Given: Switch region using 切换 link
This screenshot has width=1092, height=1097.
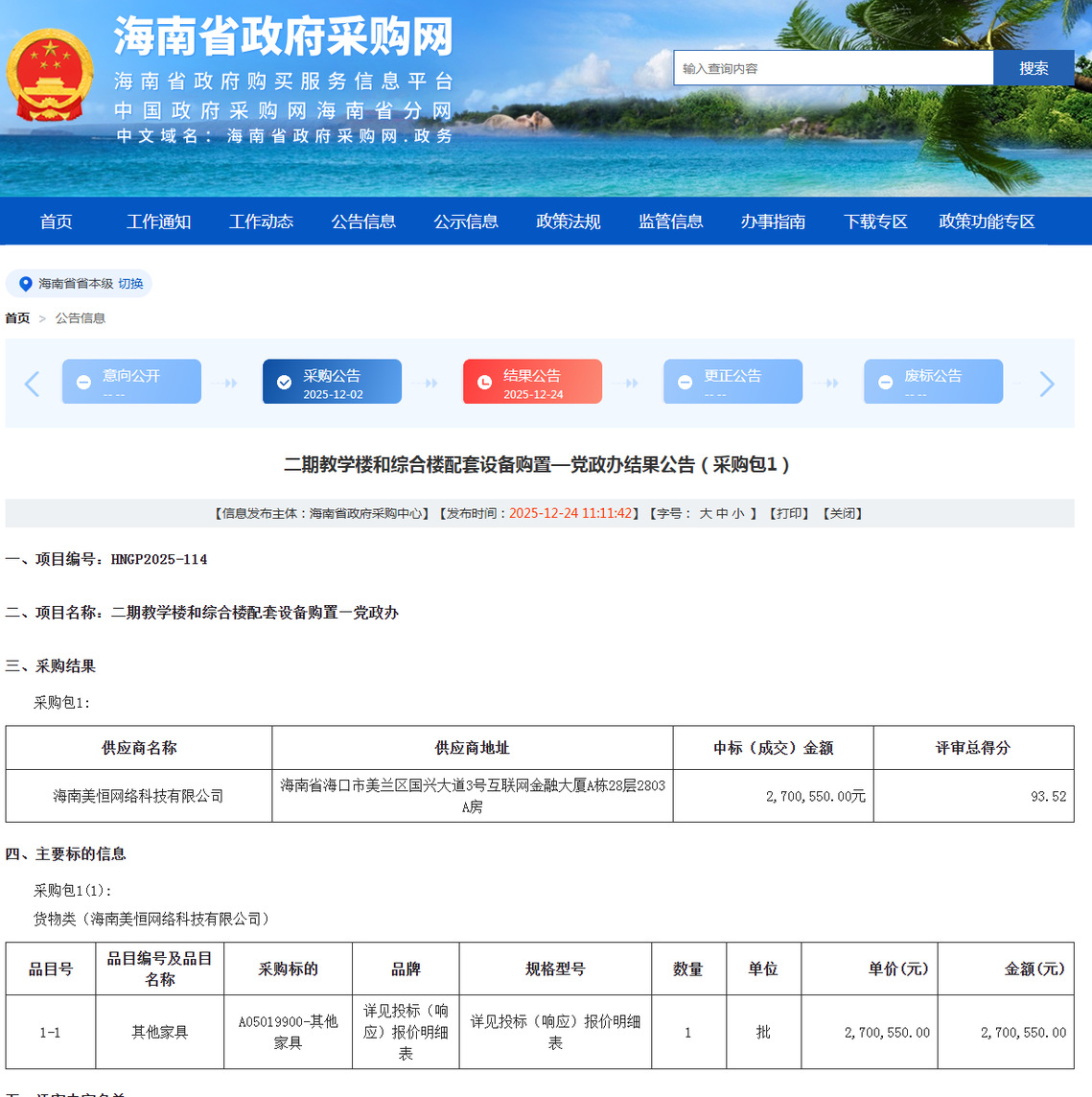Looking at the screenshot, I should coord(130,284).
